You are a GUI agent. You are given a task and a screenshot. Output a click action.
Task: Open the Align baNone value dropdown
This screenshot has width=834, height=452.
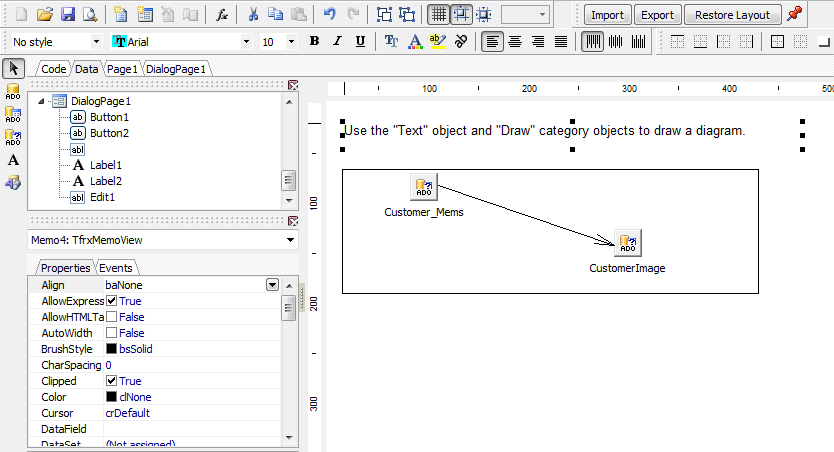272,285
